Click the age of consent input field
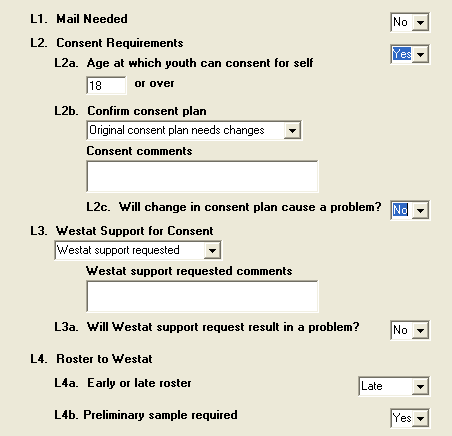This screenshot has width=452, height=436. (x=106, y=85)
